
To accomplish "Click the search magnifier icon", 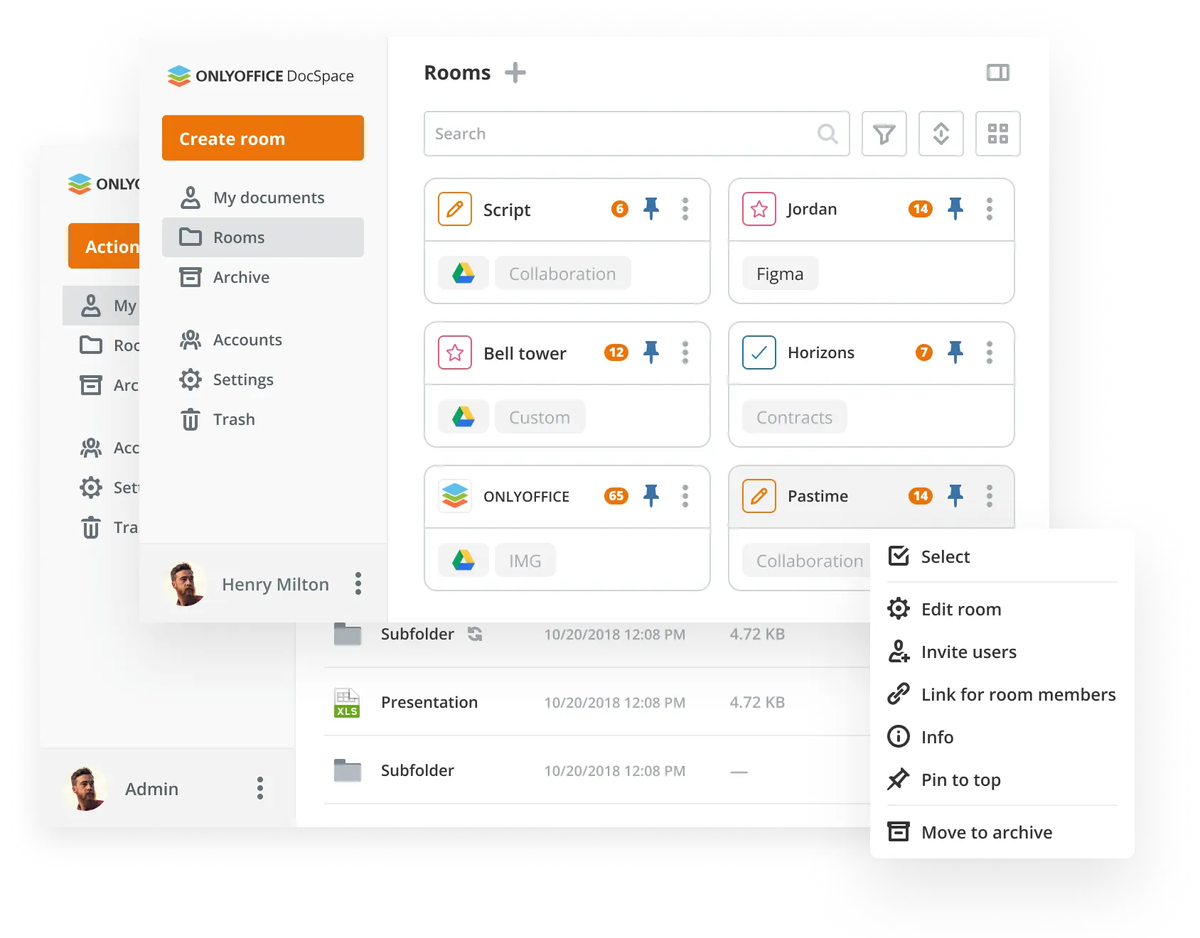I will (x=827, y=134).
